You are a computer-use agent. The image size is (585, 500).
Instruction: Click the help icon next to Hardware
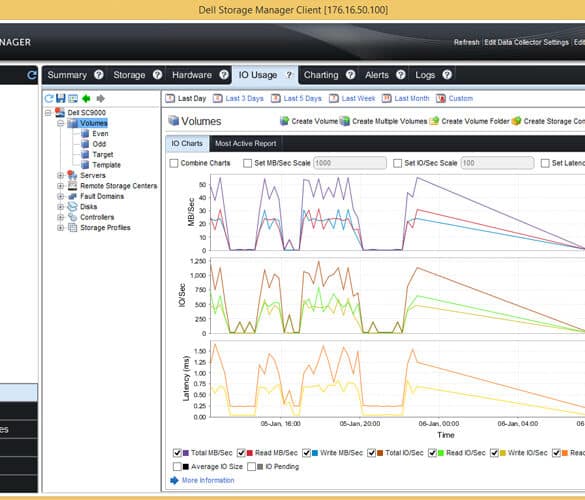click(224, 75)
